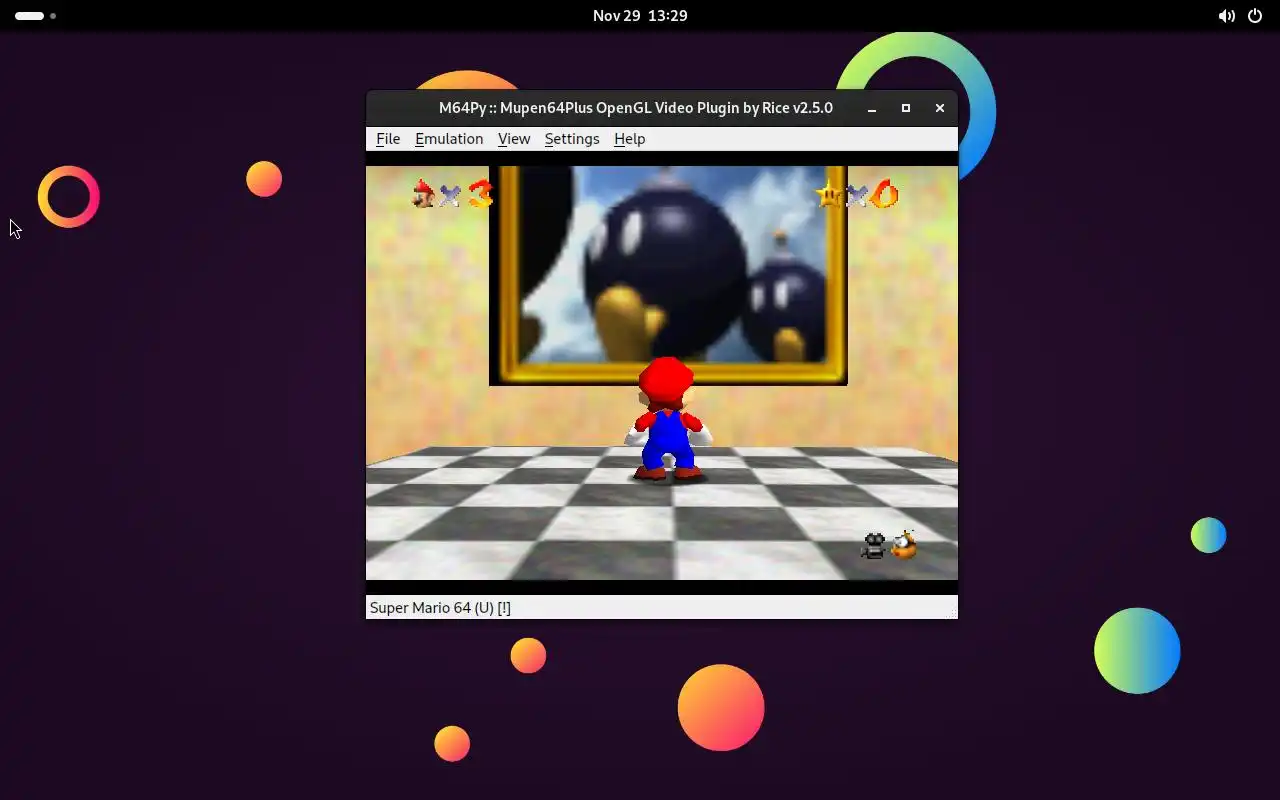Open the clock and calendar panel

pyautogui.click(x=640, y=16)
